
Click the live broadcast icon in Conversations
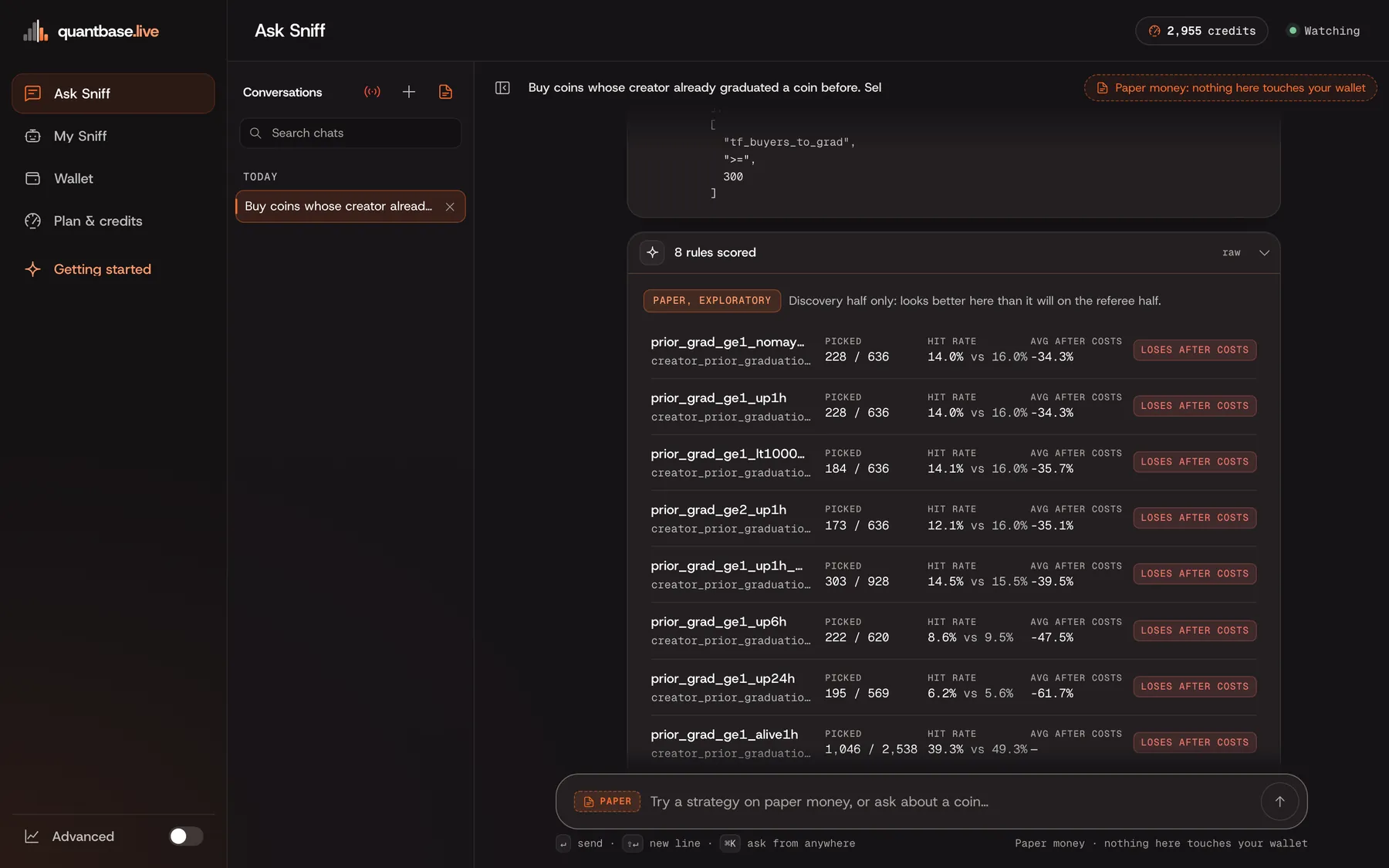point(372,92)
